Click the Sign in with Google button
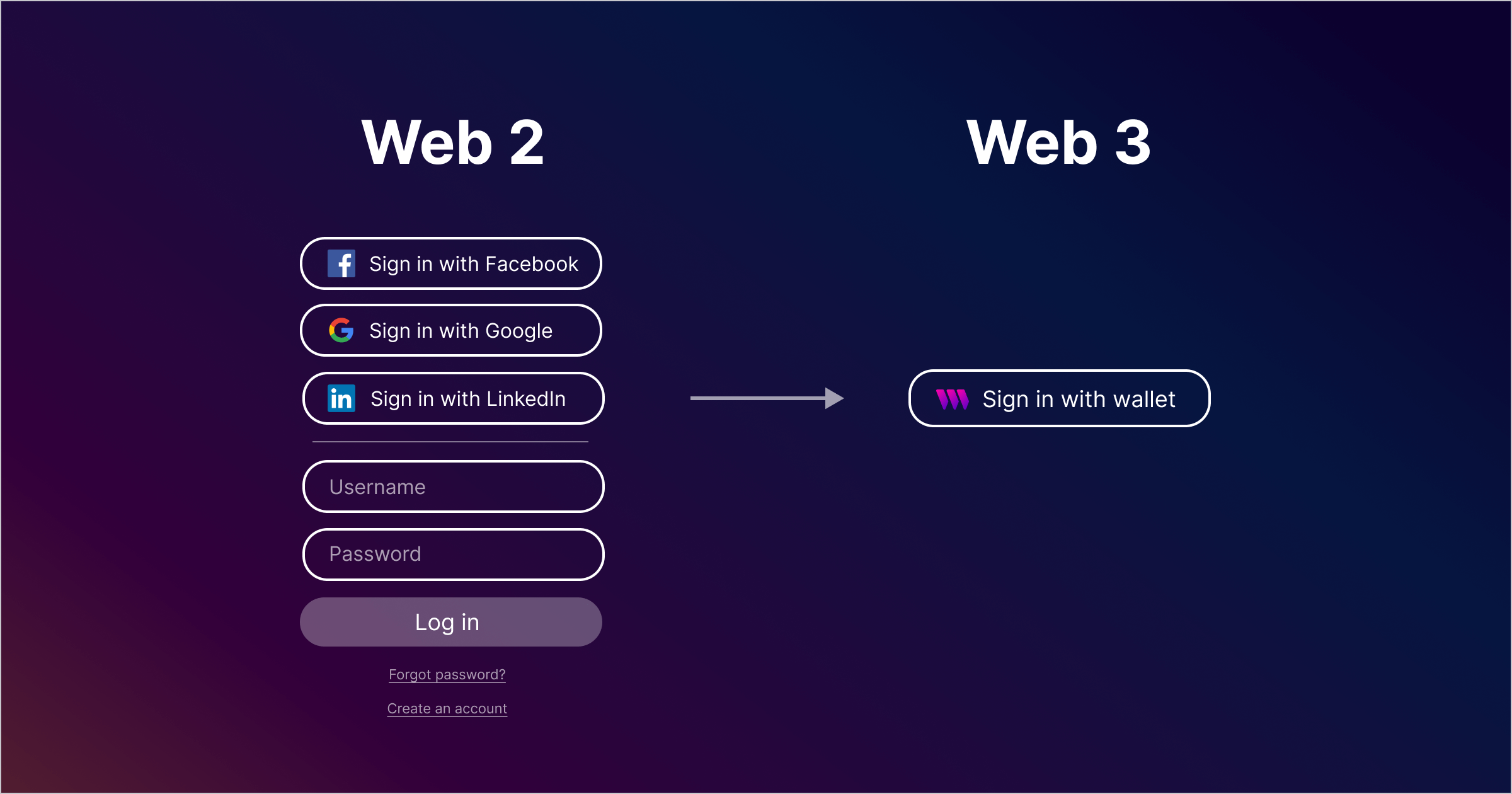1512x794 pixels. [451, 331]
